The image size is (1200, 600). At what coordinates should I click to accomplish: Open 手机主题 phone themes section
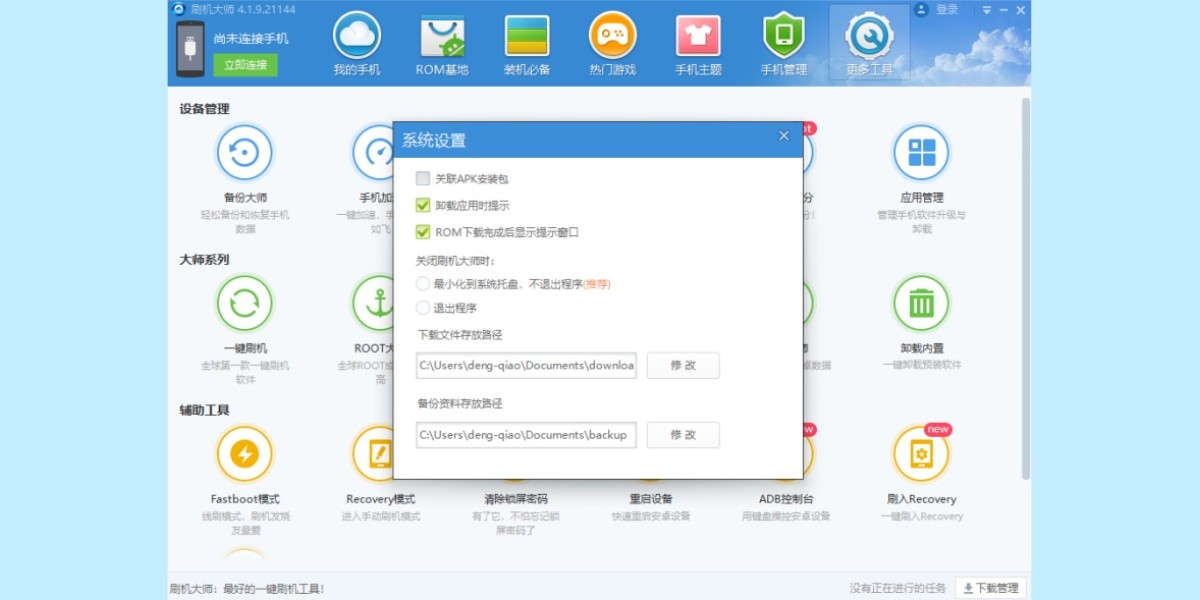(698, 45)
